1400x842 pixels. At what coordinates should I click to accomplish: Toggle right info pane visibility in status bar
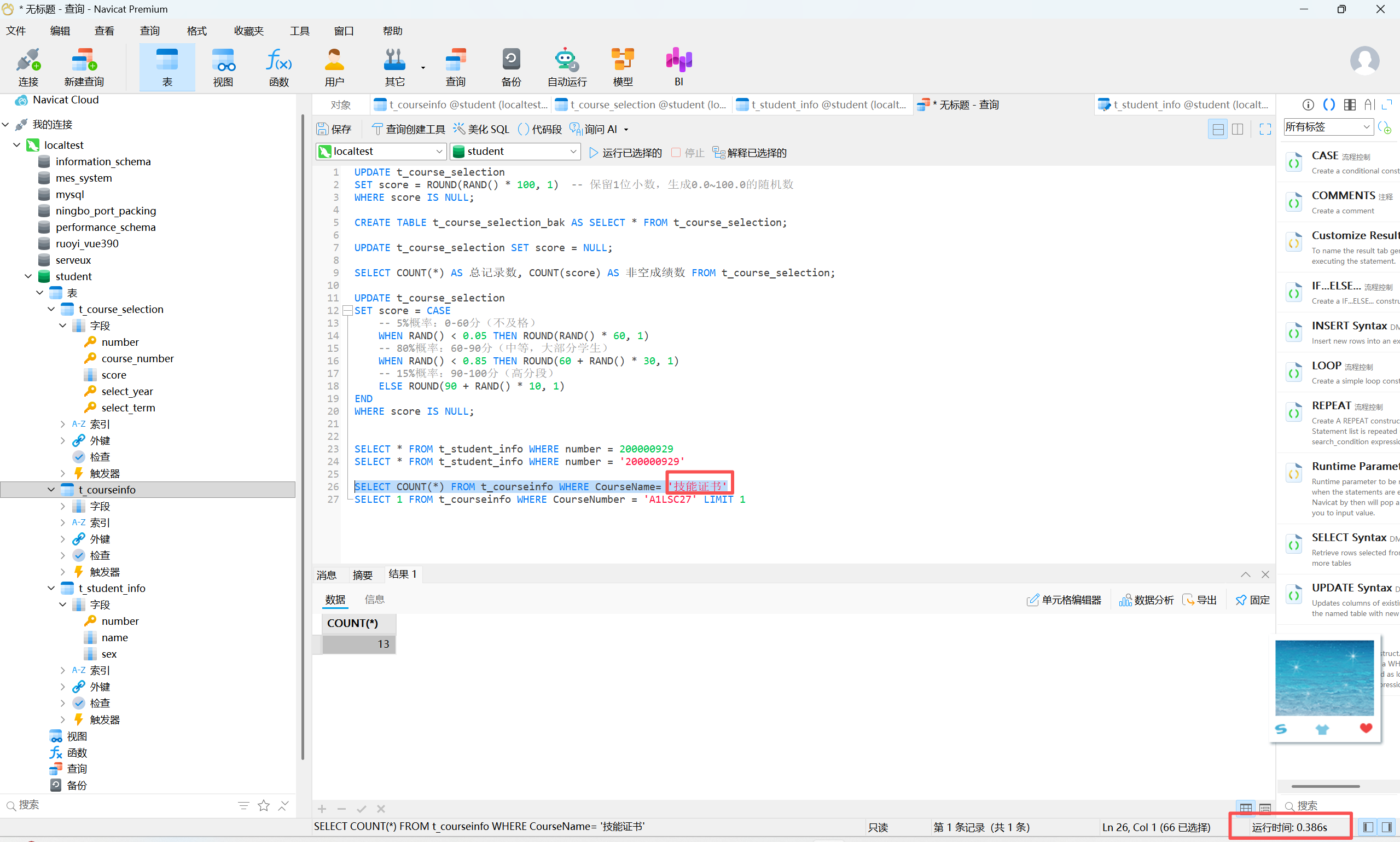1387,827
